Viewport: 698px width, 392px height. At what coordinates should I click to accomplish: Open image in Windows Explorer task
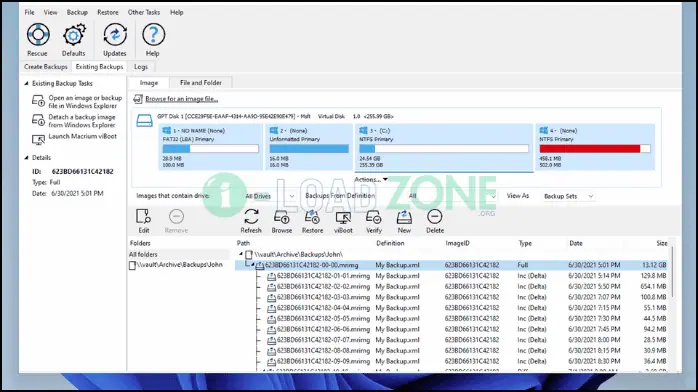point(77,101)
